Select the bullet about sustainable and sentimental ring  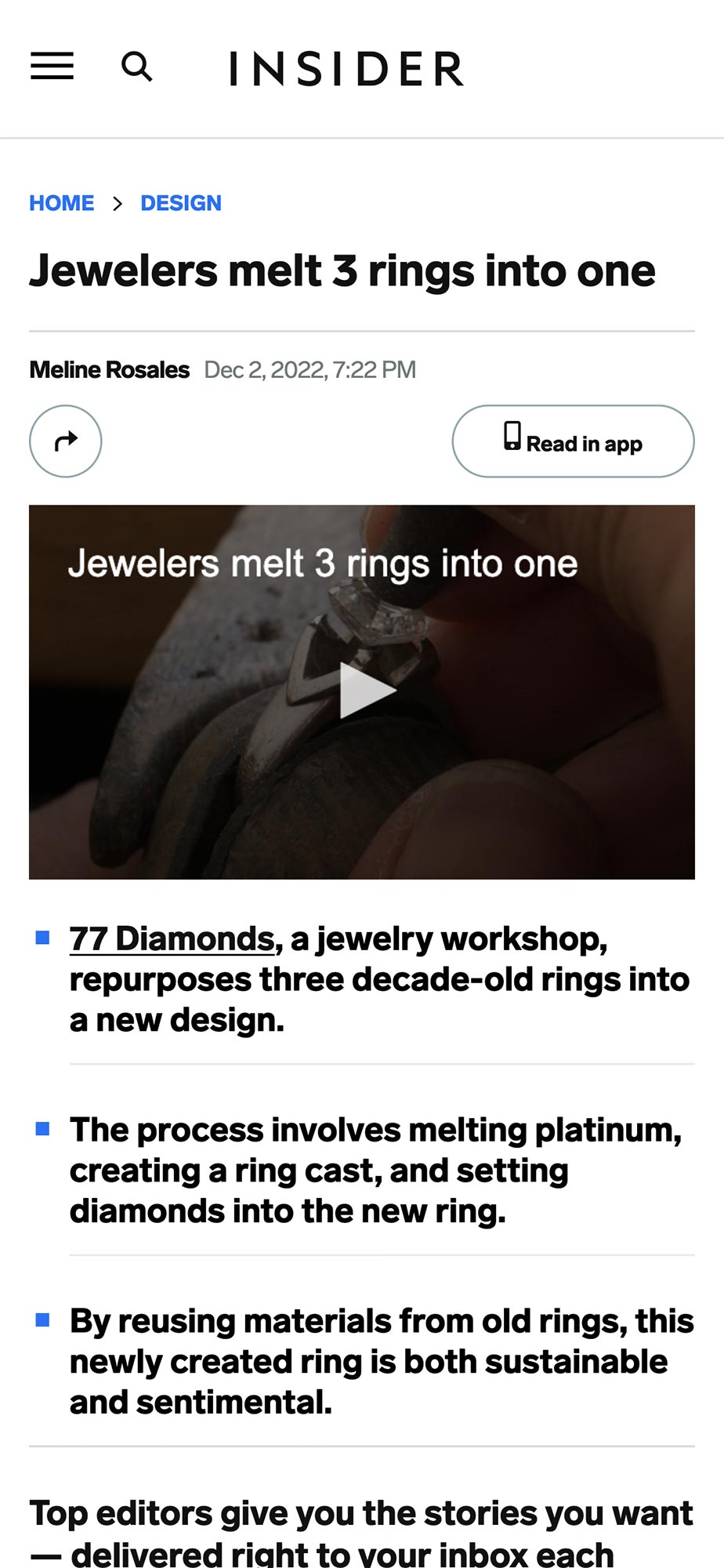(x=382, y=1362)
